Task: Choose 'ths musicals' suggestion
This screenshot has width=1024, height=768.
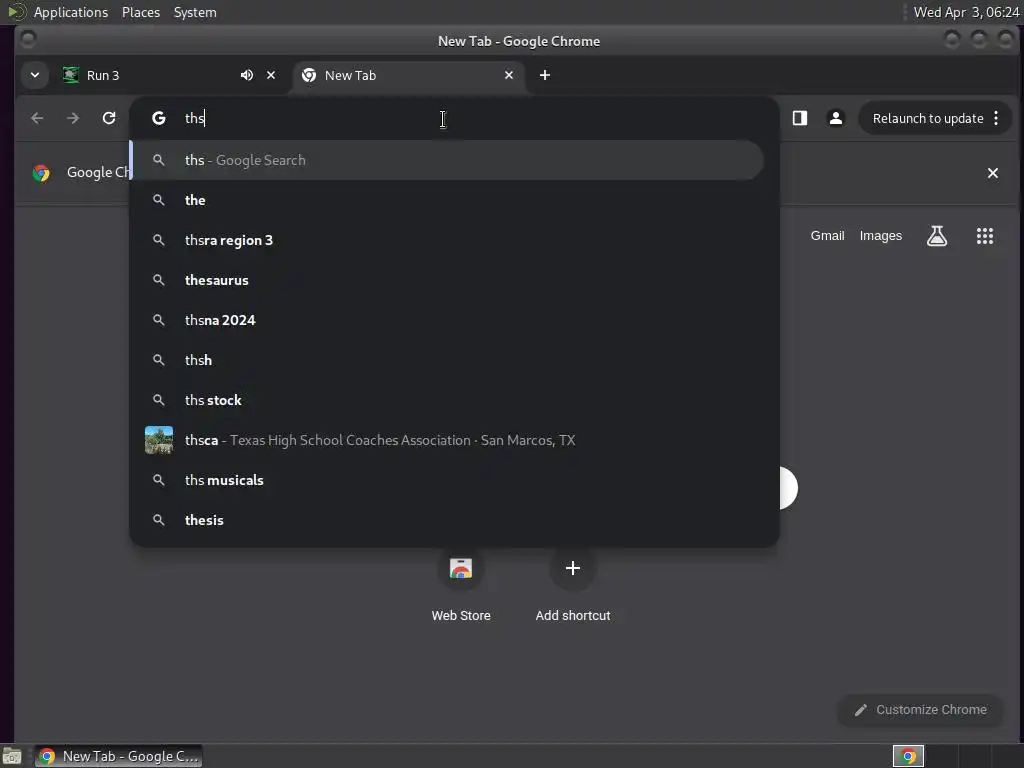Action: tap(447, 480)
